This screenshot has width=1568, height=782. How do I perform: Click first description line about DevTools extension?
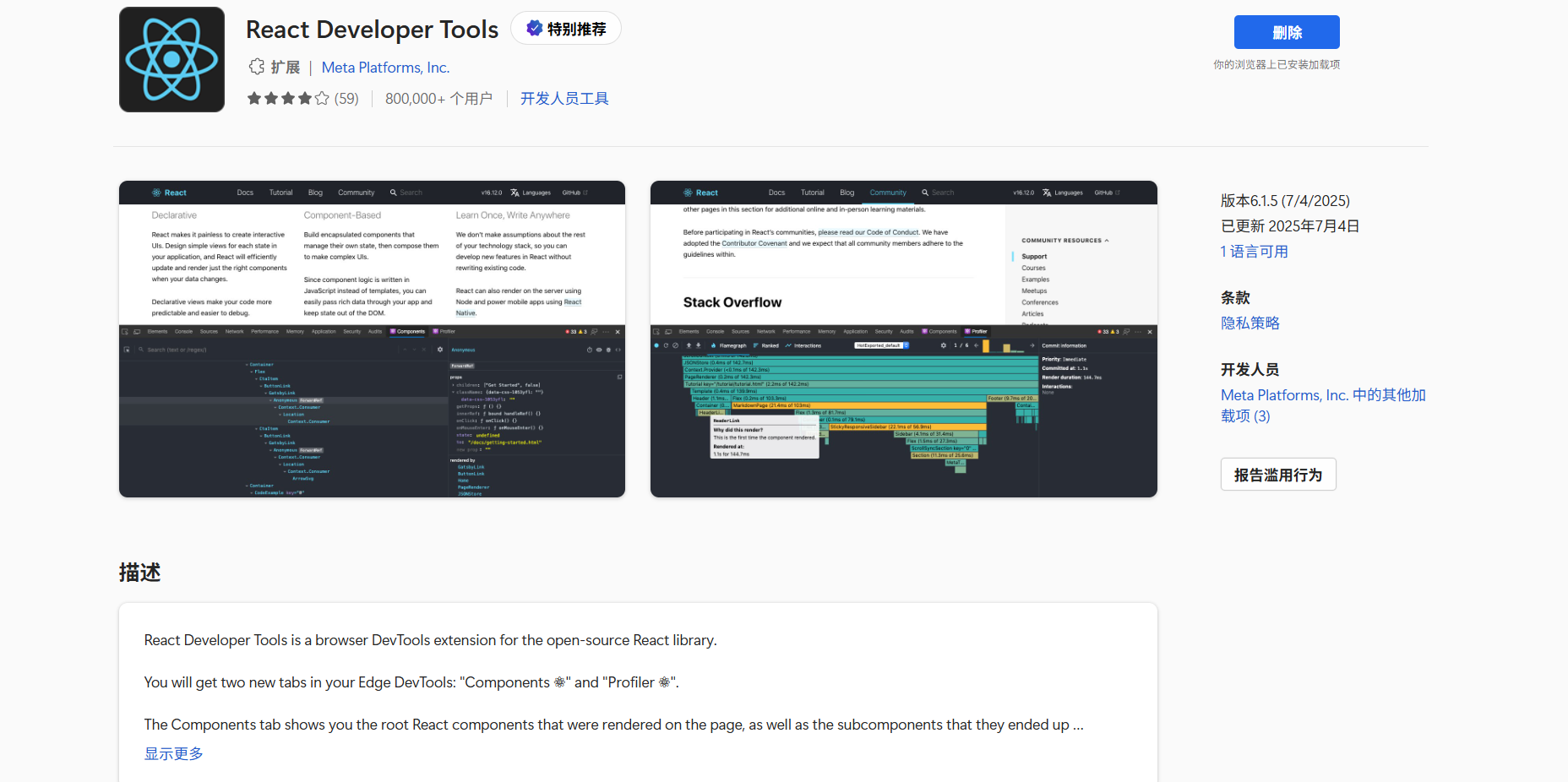pos(431,640)
